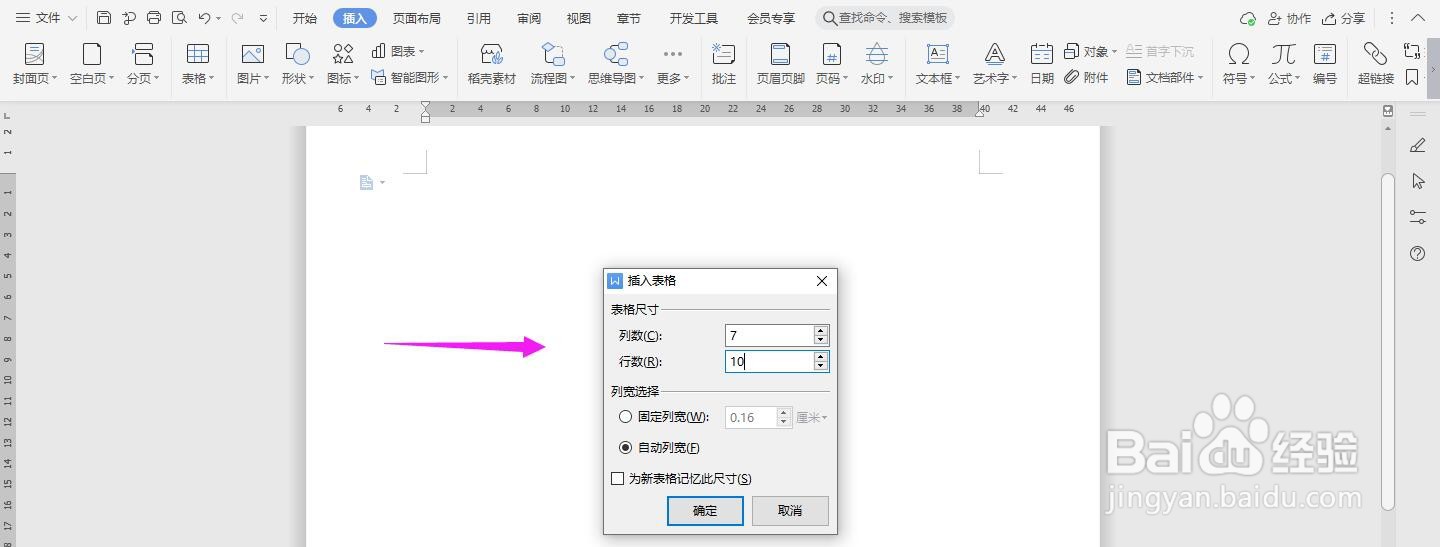This screenshot has height=547, width=1440.
Task: Cancel the insert table dialog with 取消
Action: pyautogui.click(x=790, y=510)
